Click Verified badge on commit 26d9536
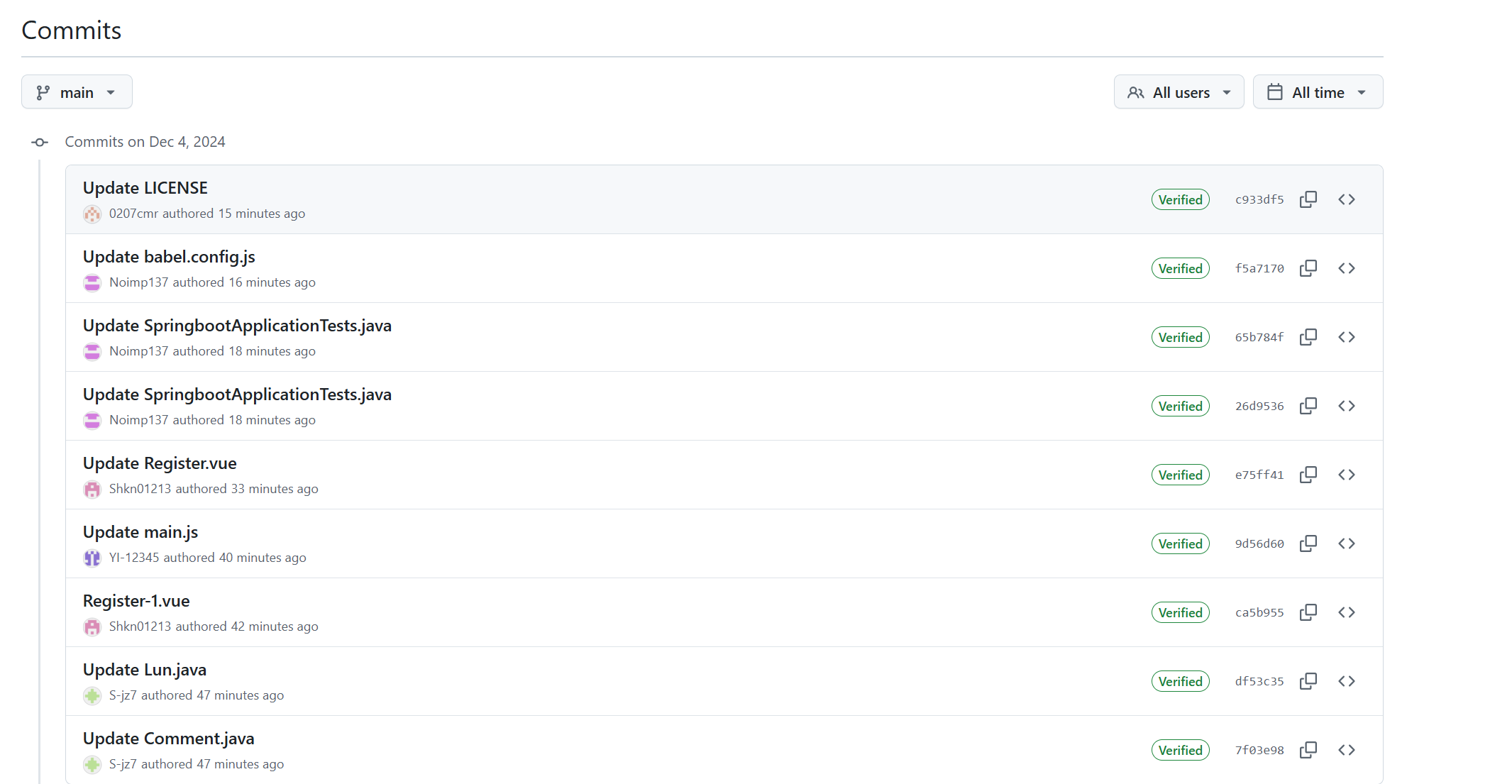This screenshot has width=1512, height=784. pyautogui.click(x=1180, y=406)
